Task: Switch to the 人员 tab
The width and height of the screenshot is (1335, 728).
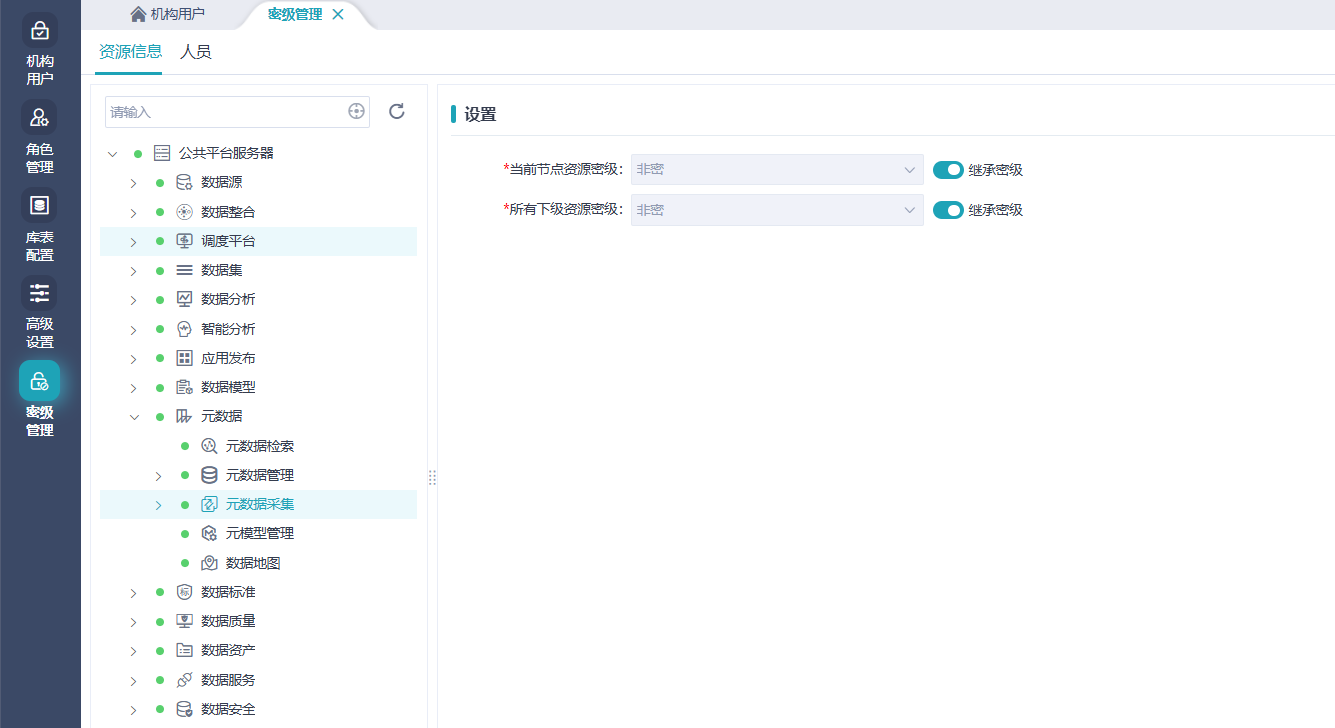Action: (x=195, y=52)
